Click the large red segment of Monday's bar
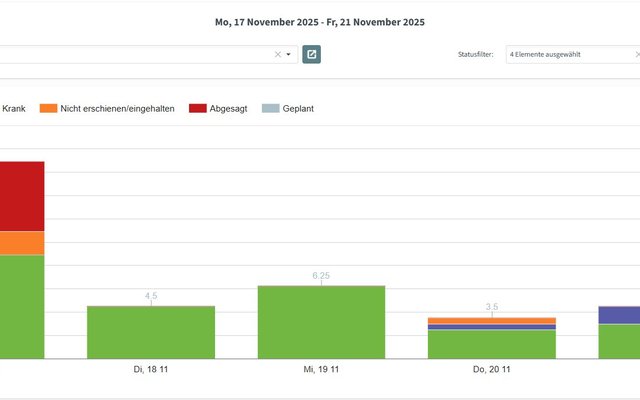The height and width of the screenshot is (400, 640). (x=22, y=196)
